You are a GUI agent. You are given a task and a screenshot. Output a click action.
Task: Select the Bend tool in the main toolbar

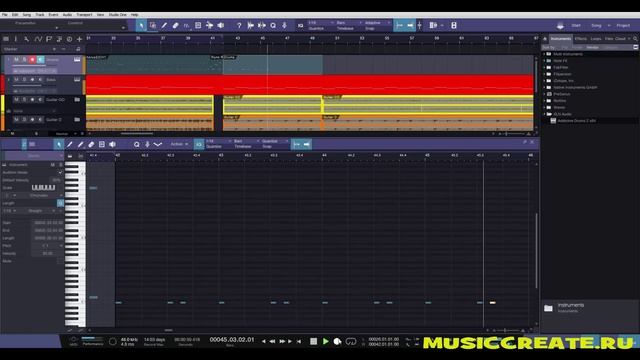209,25
